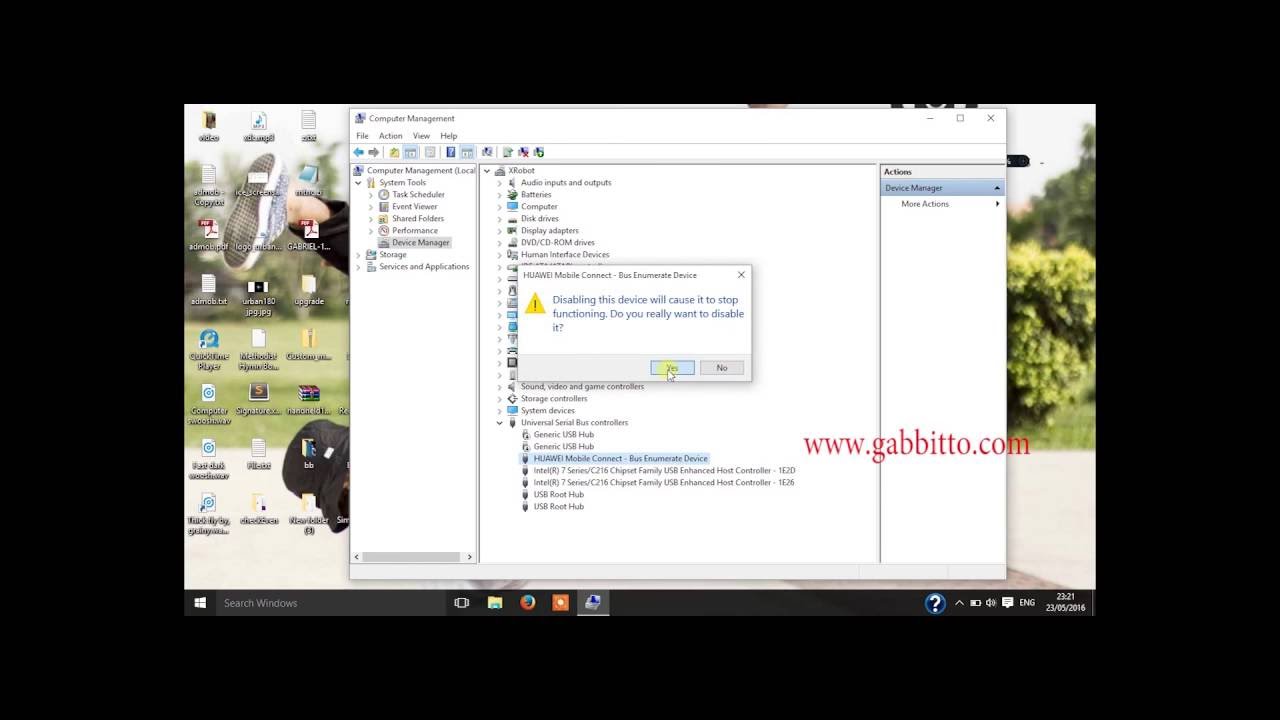
Task: Select the System devices category
Action: pyautogui.click(x=548, y=411)
